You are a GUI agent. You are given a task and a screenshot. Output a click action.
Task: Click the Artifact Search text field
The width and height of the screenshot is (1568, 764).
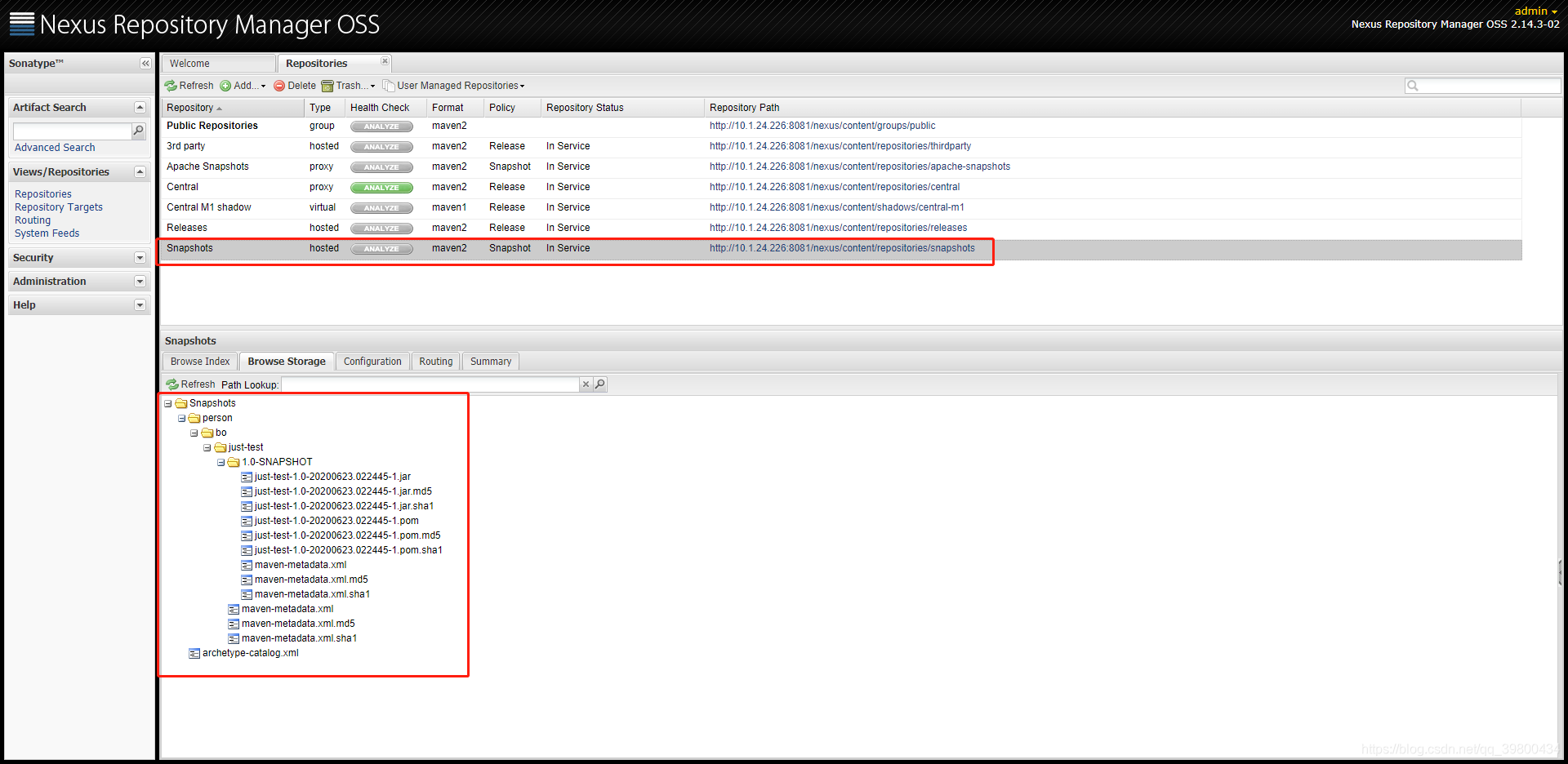[72, 131]
